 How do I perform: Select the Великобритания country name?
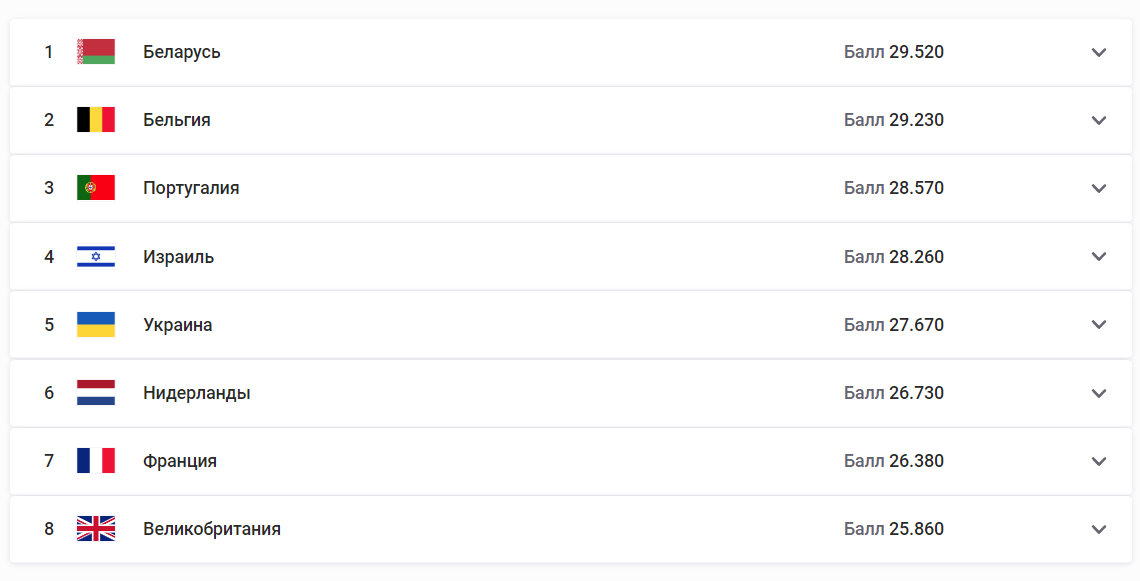point(212,529)
